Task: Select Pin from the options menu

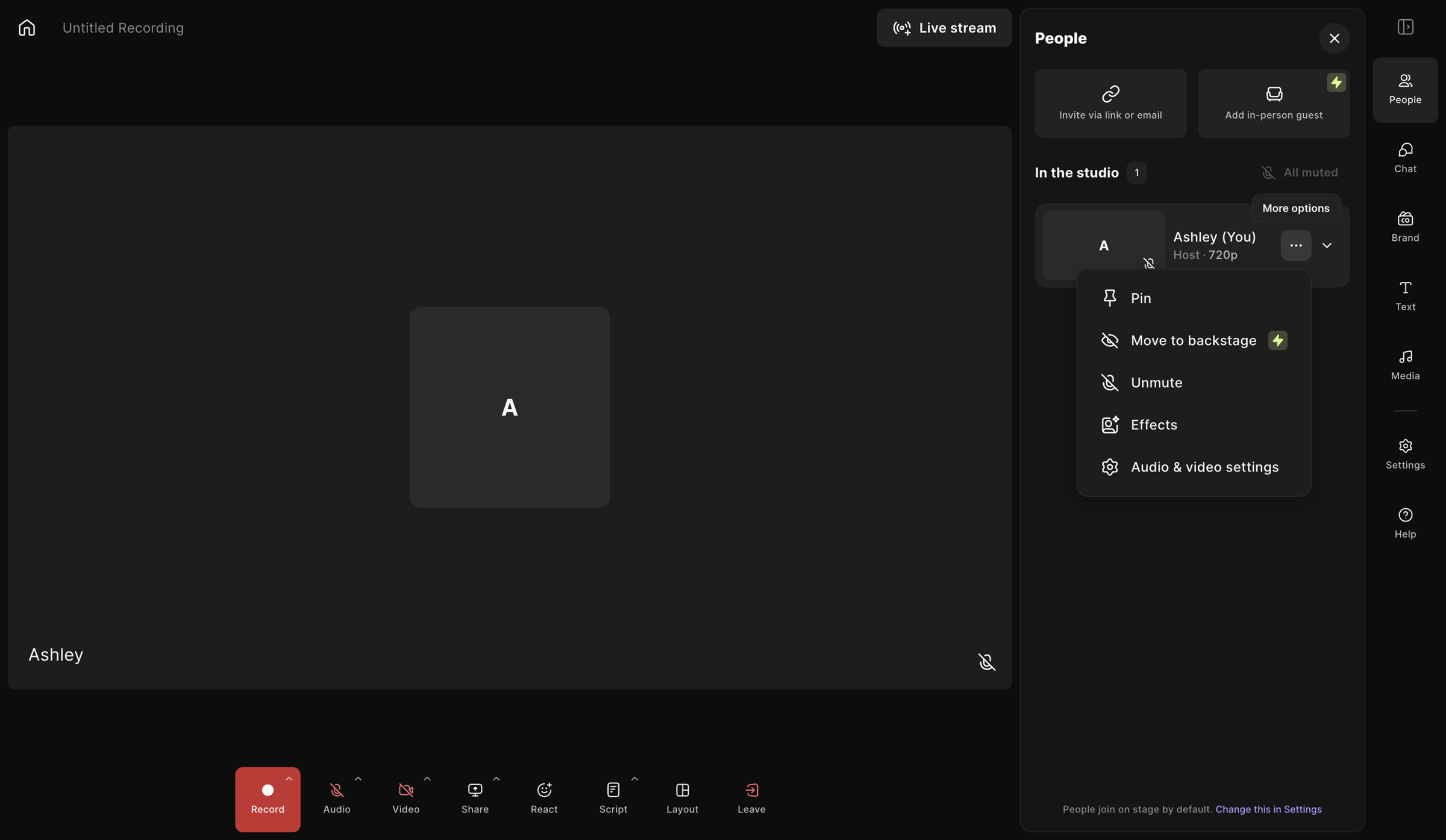Action: click(1193, 298)
